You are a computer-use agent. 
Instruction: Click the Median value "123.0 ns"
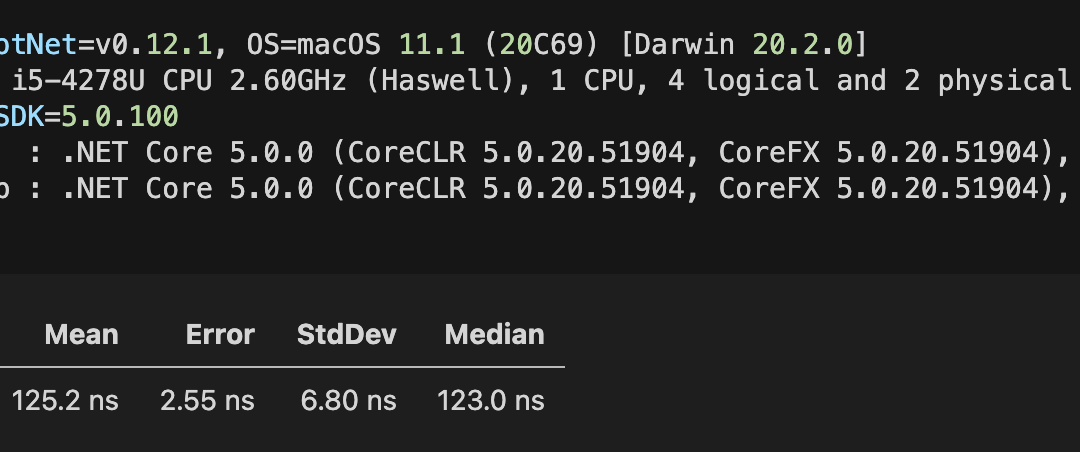pyautogui.click(x=491, y=401)
